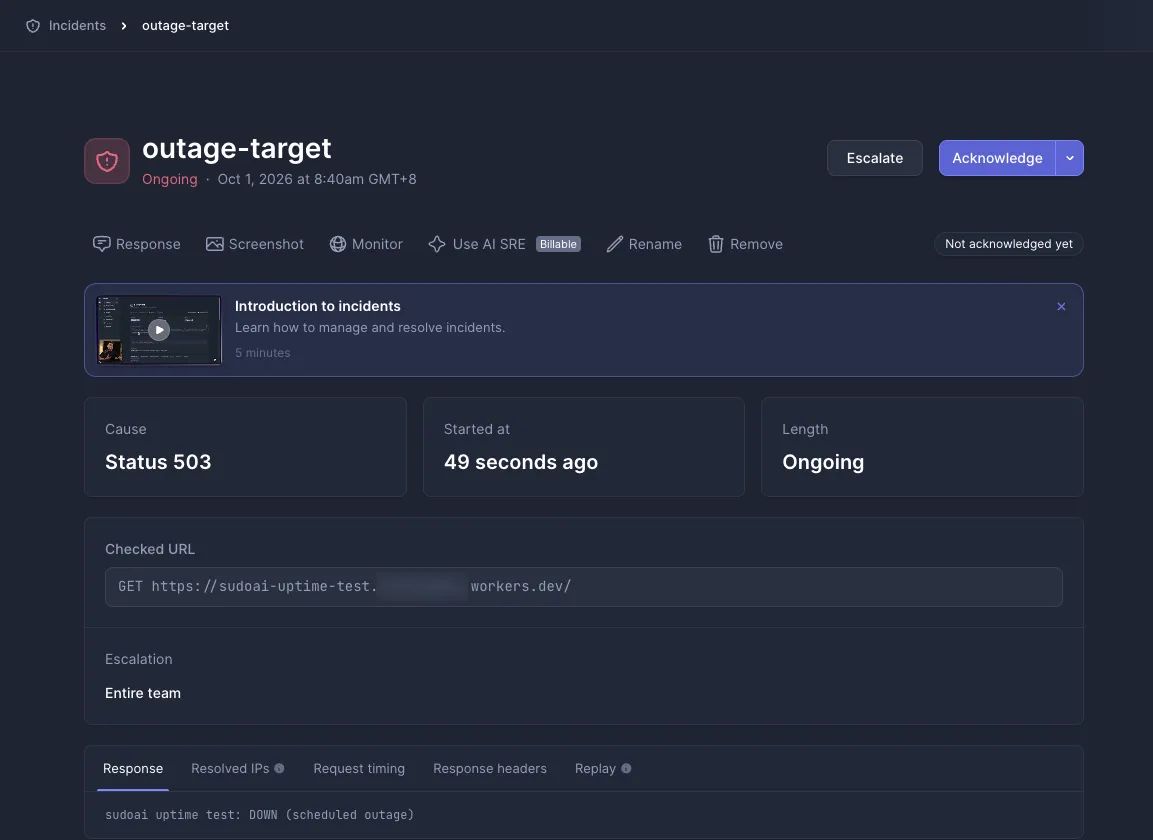The height and width of the screenshot is (840, 1153).
Task: Play the Introduction to incidents video
Action: point(159,330)
